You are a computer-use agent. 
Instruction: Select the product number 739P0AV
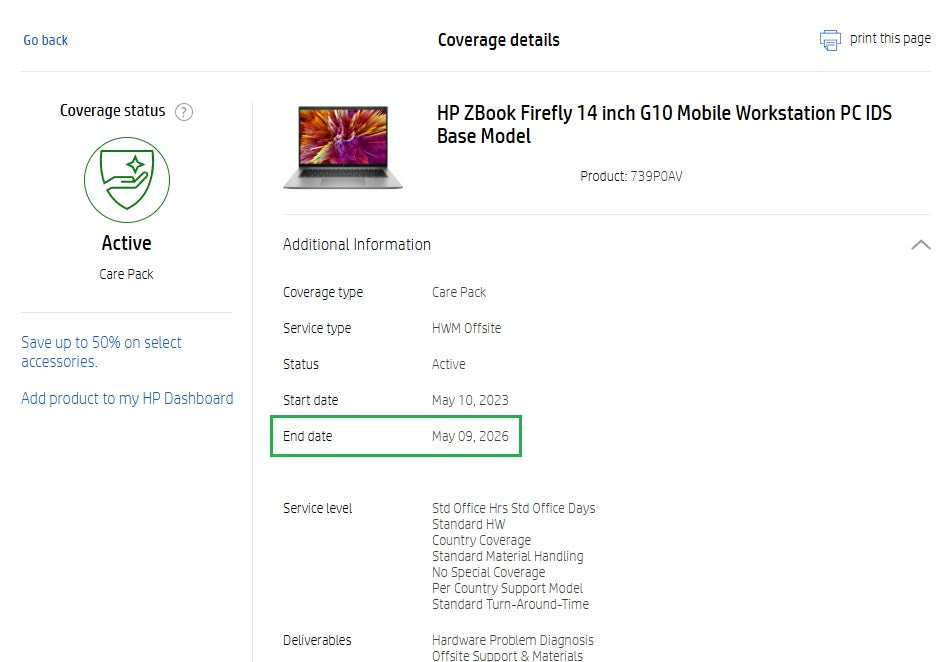coord(656,177)
